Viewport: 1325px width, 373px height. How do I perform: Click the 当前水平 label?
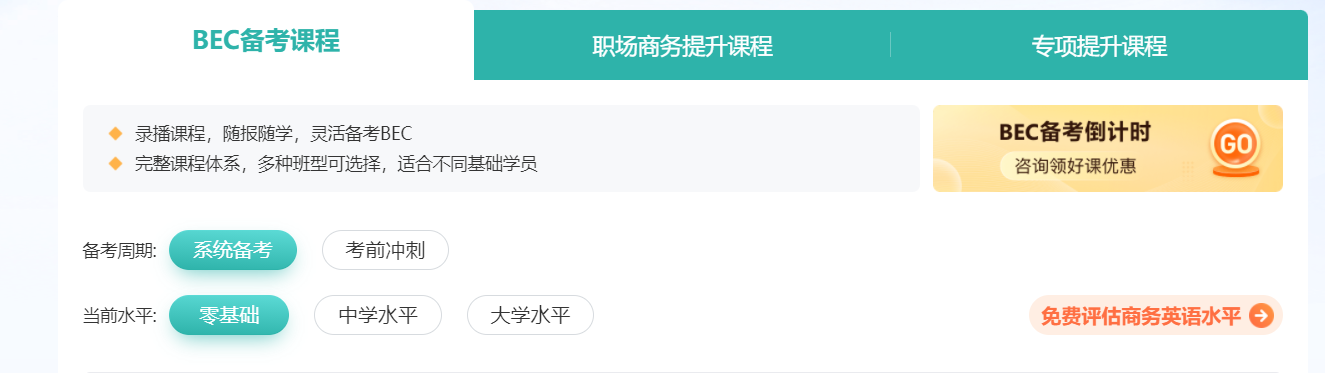(120, 317)
